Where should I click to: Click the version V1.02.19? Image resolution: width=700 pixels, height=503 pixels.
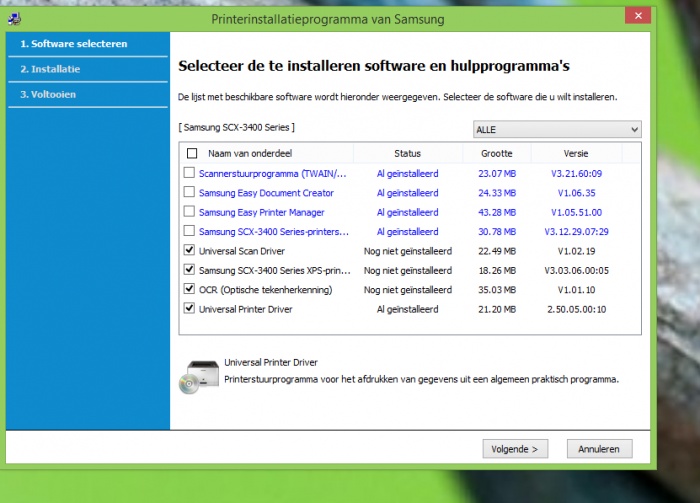[576, 251]
